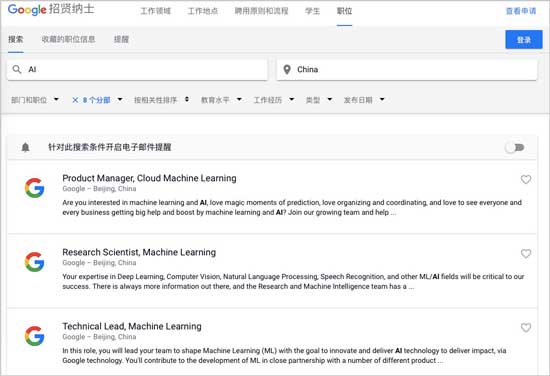Click Google – Beijing, China under Research Scientist
550x376 pixels.
tap(99, 263)
